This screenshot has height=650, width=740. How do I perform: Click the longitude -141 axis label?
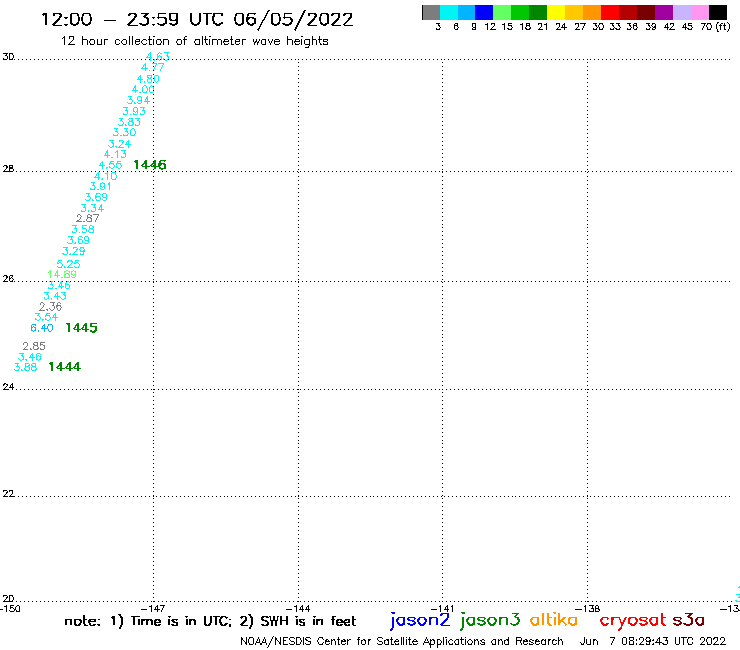pyautogui.click(x=443, y=609)
